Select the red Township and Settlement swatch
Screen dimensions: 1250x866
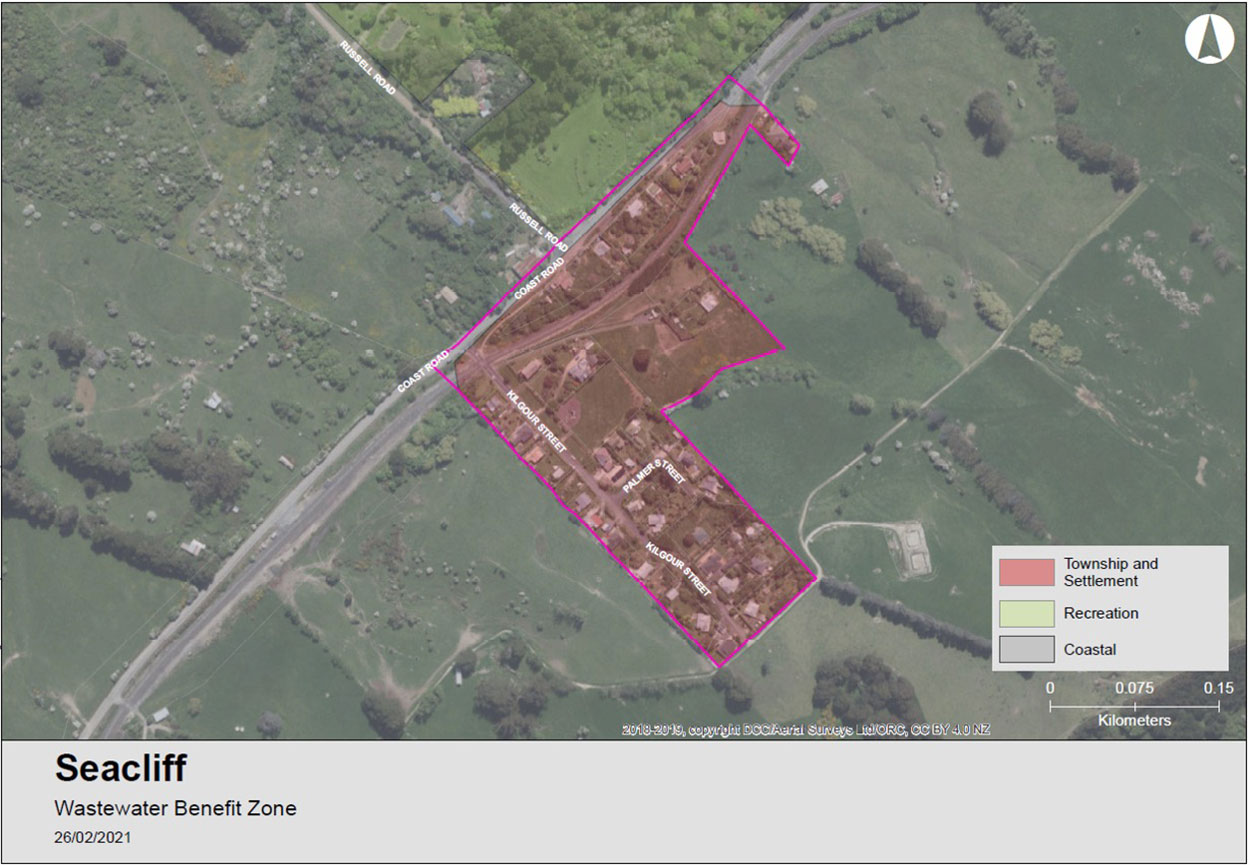pyautogui.click(x=1025, y=572)
